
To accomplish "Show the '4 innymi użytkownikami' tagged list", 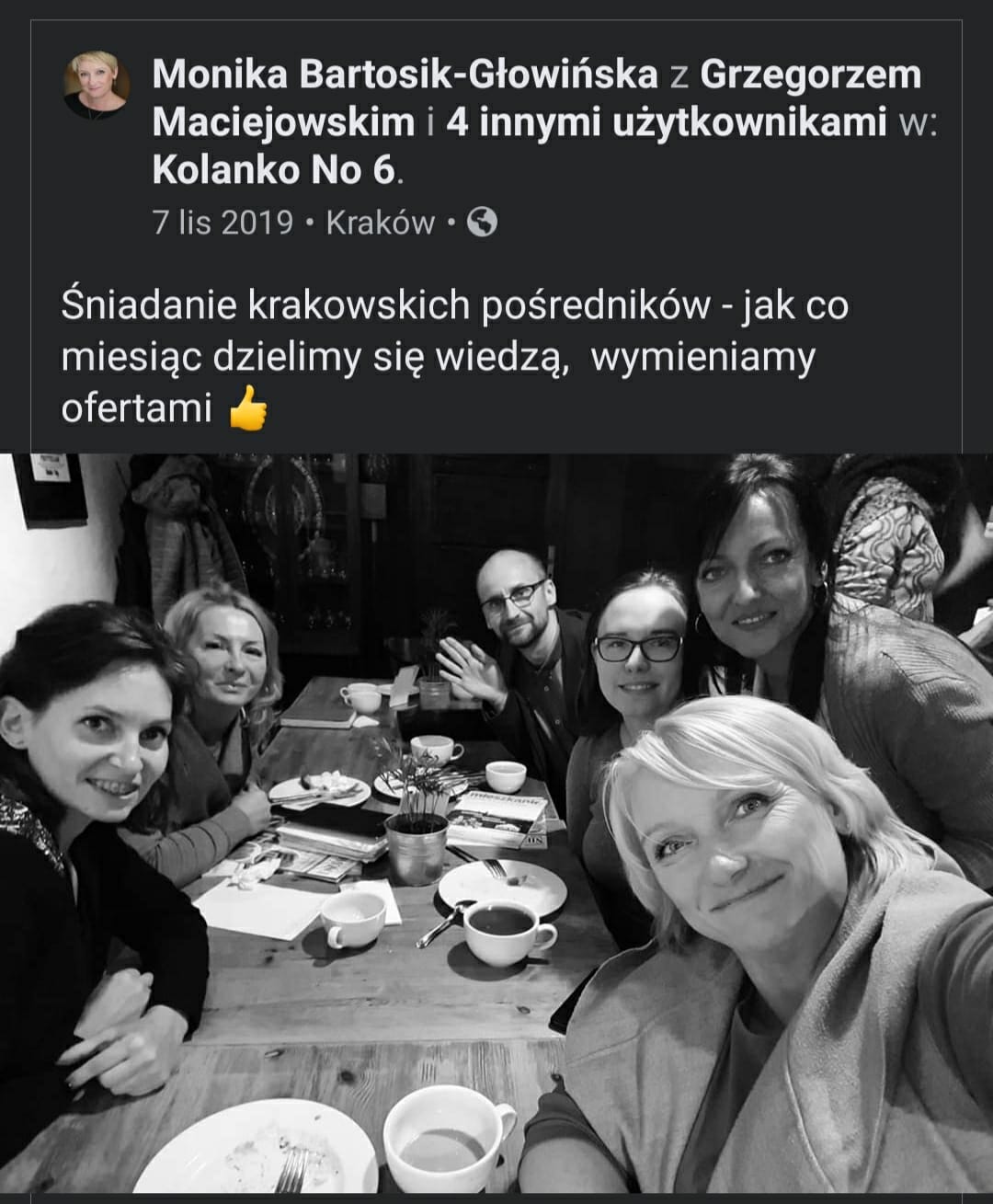I will pyautogui.click(x=666, y=122).
